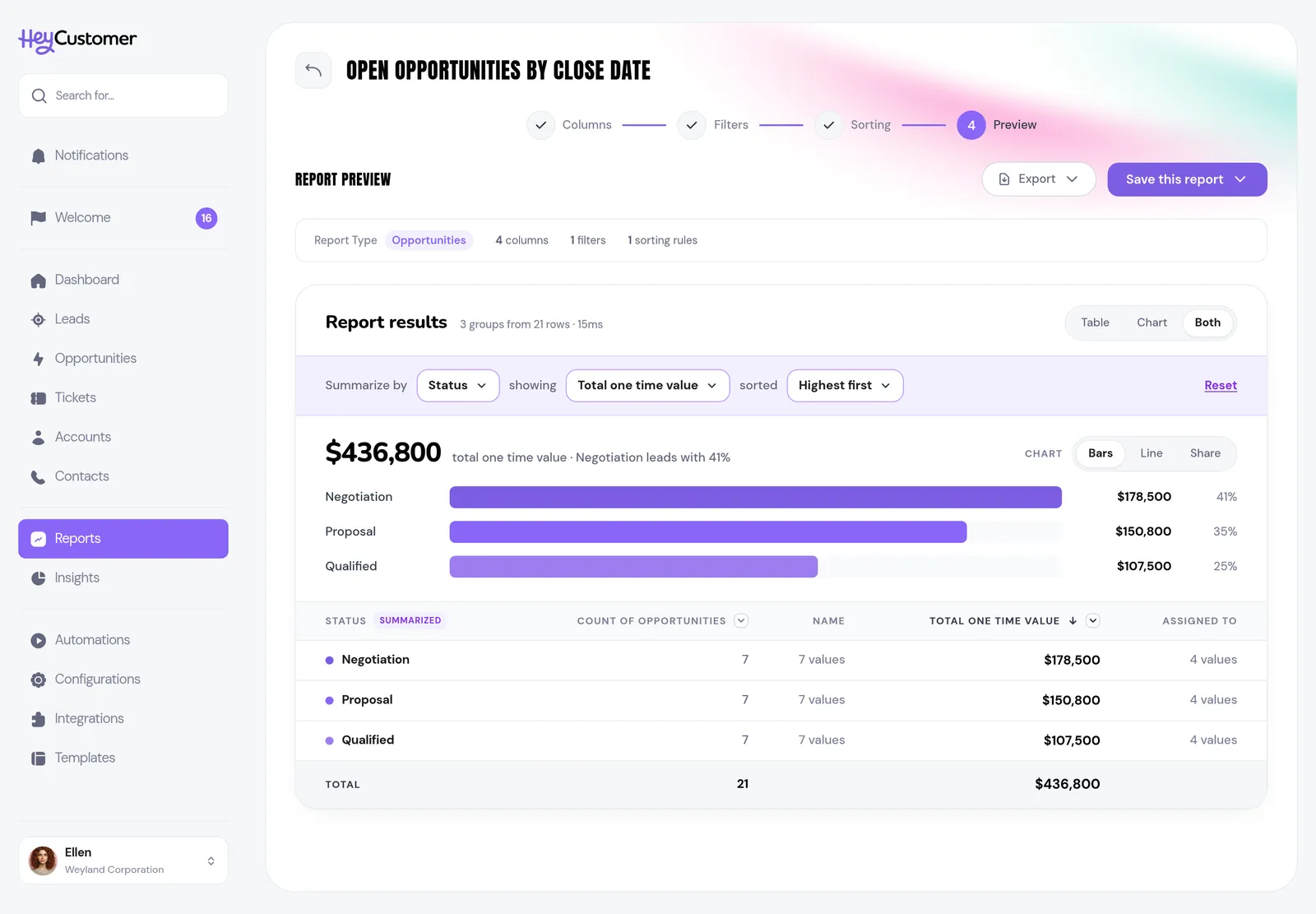Open the Summarize by Status dropdown
Image resolution: width=1316 pixels, height=914 pixels.
coord(458,386)
